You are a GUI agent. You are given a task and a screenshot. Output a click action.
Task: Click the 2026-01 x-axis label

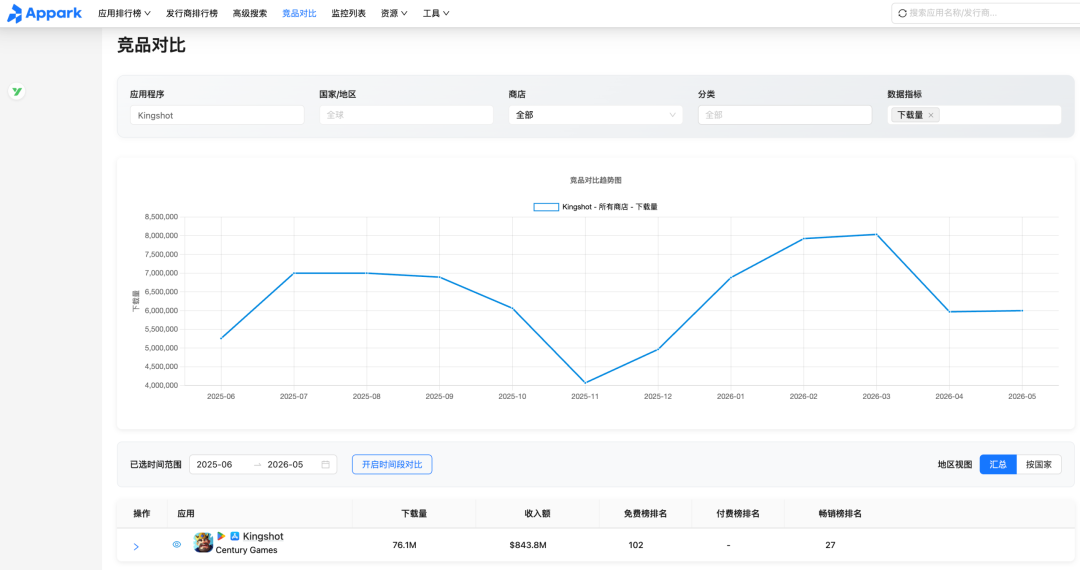pos(731,397)
